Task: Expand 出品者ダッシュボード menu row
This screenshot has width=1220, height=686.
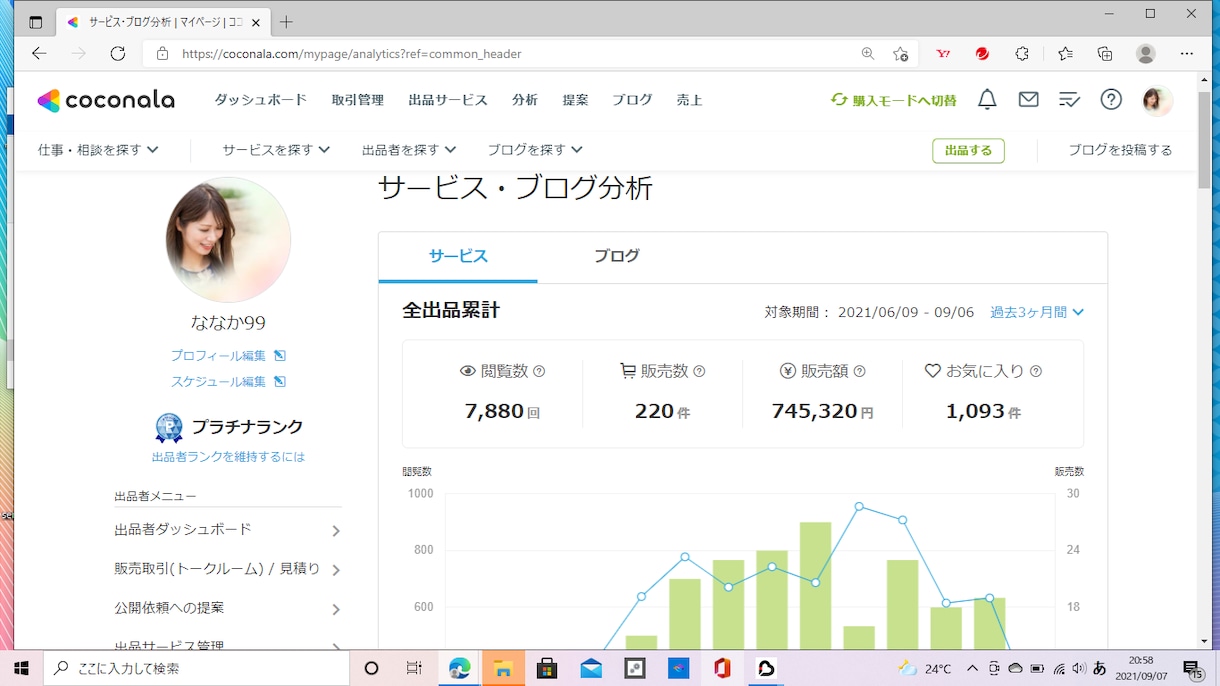Action: pos(228,530)
